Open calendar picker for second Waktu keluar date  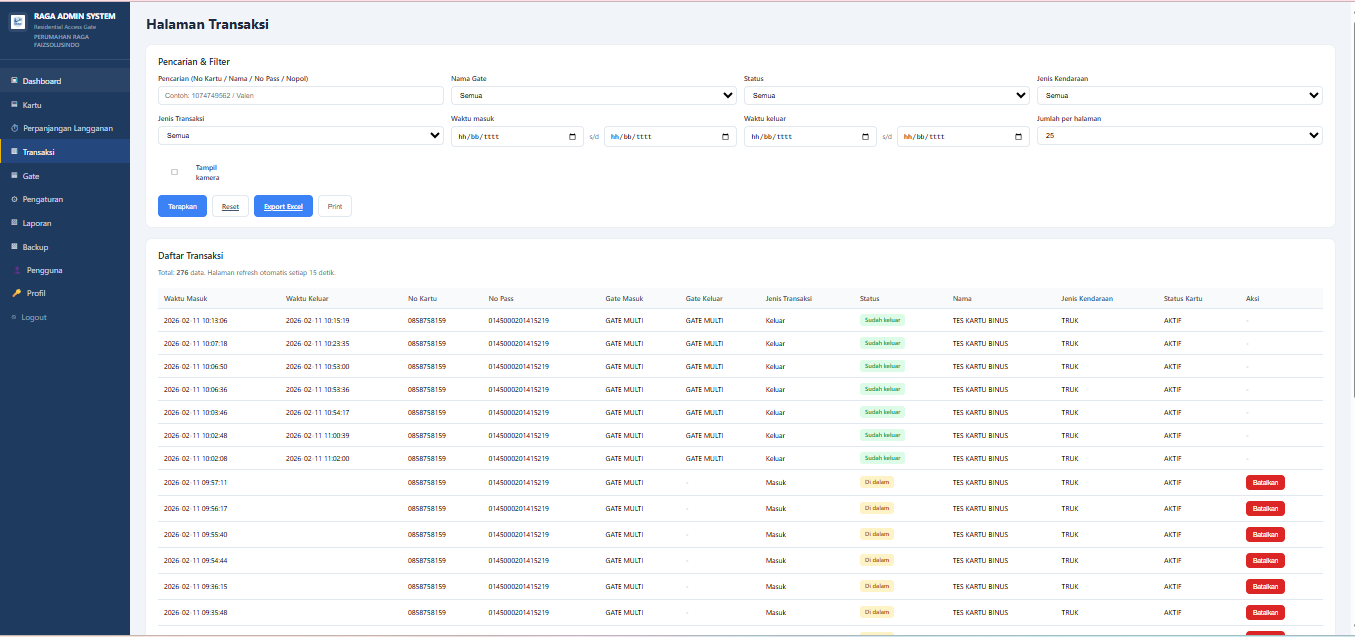1018,137
